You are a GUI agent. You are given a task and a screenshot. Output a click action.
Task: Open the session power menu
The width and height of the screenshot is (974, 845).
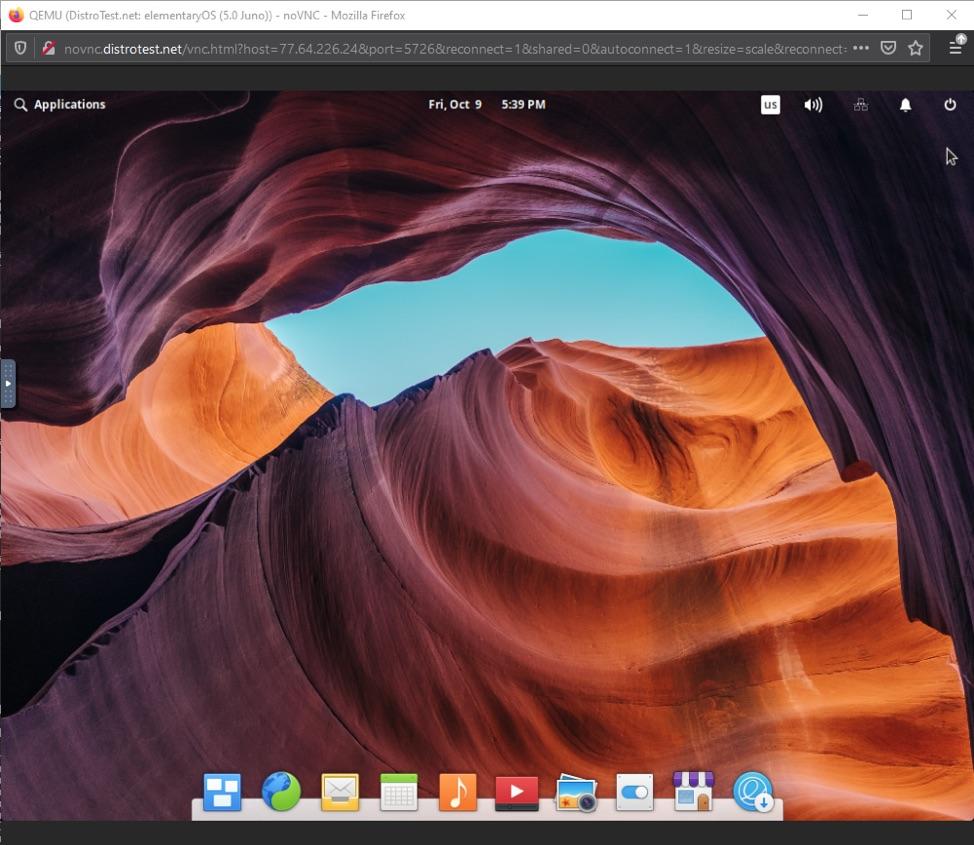(950, 104)
